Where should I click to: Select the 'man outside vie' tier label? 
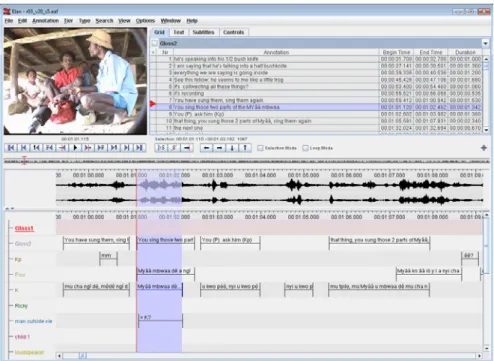(x=33, y=321)
